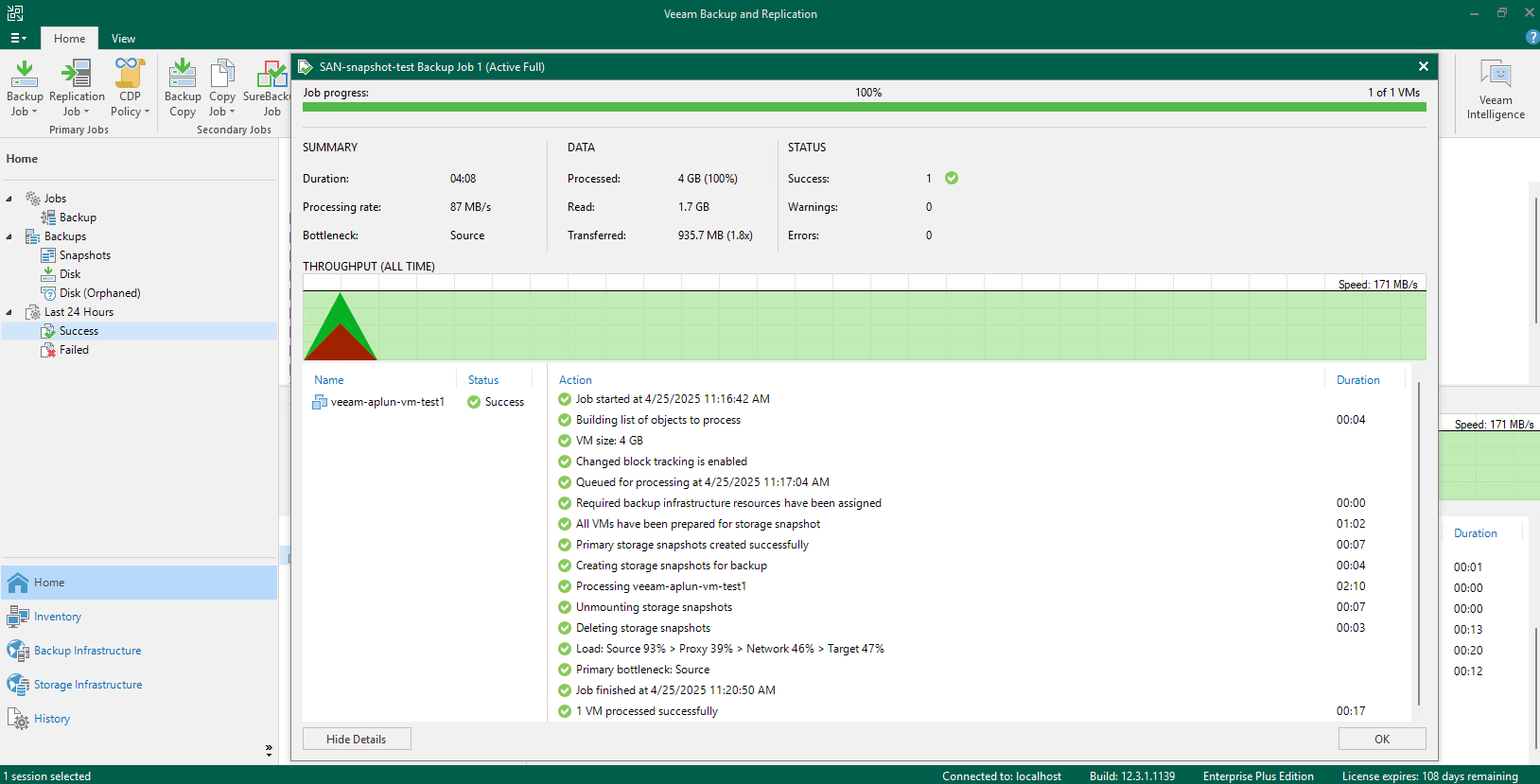Open the Home navigation pane
1540x784 pixels.
[x=139, y=583]
